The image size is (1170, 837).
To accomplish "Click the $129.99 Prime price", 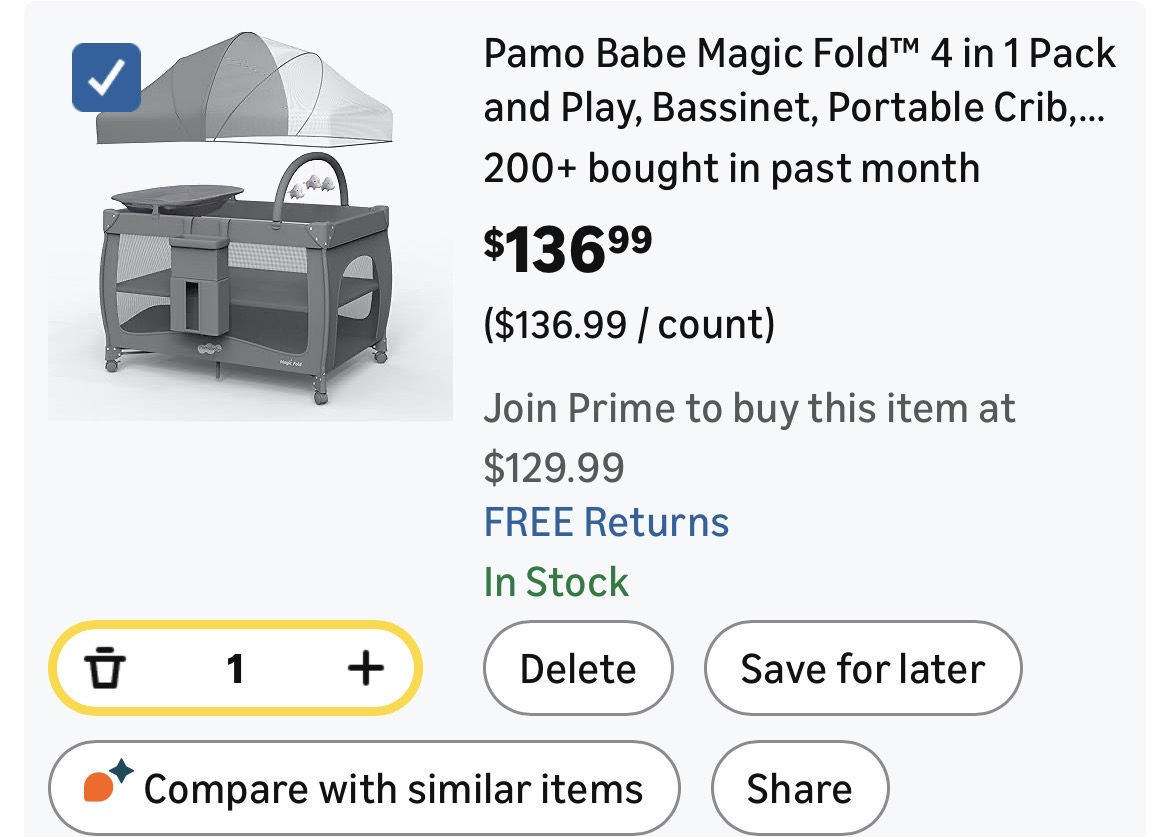I will click(553, 466).
